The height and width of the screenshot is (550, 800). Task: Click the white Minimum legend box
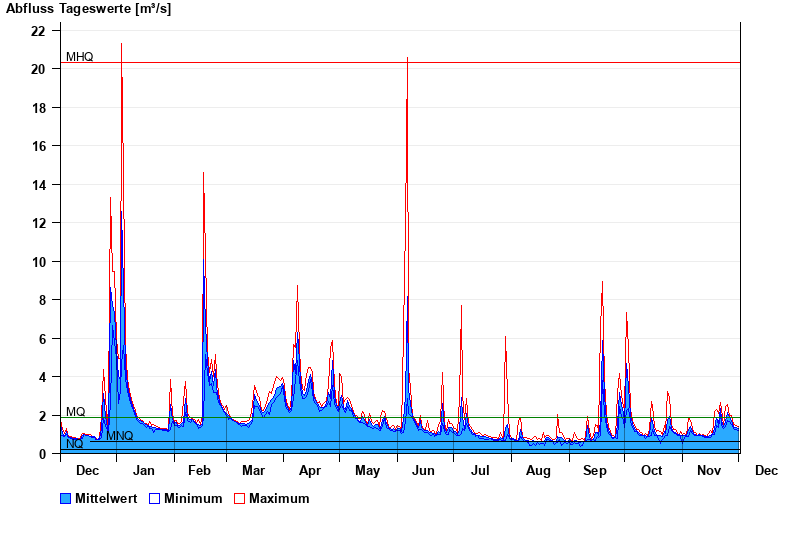pyautogui.click(x=155, y=498)
